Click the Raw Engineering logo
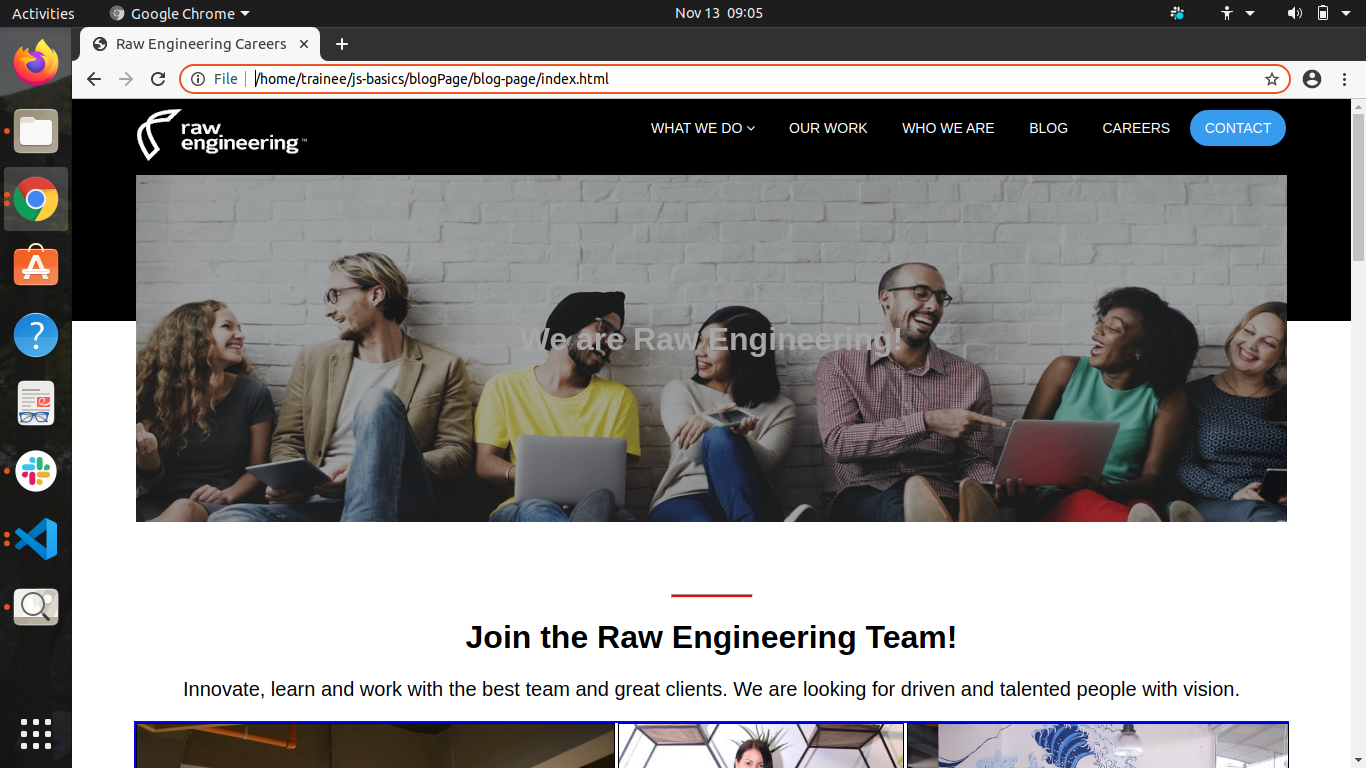This screenshot has height=768, width=1366. pos(221,135)
